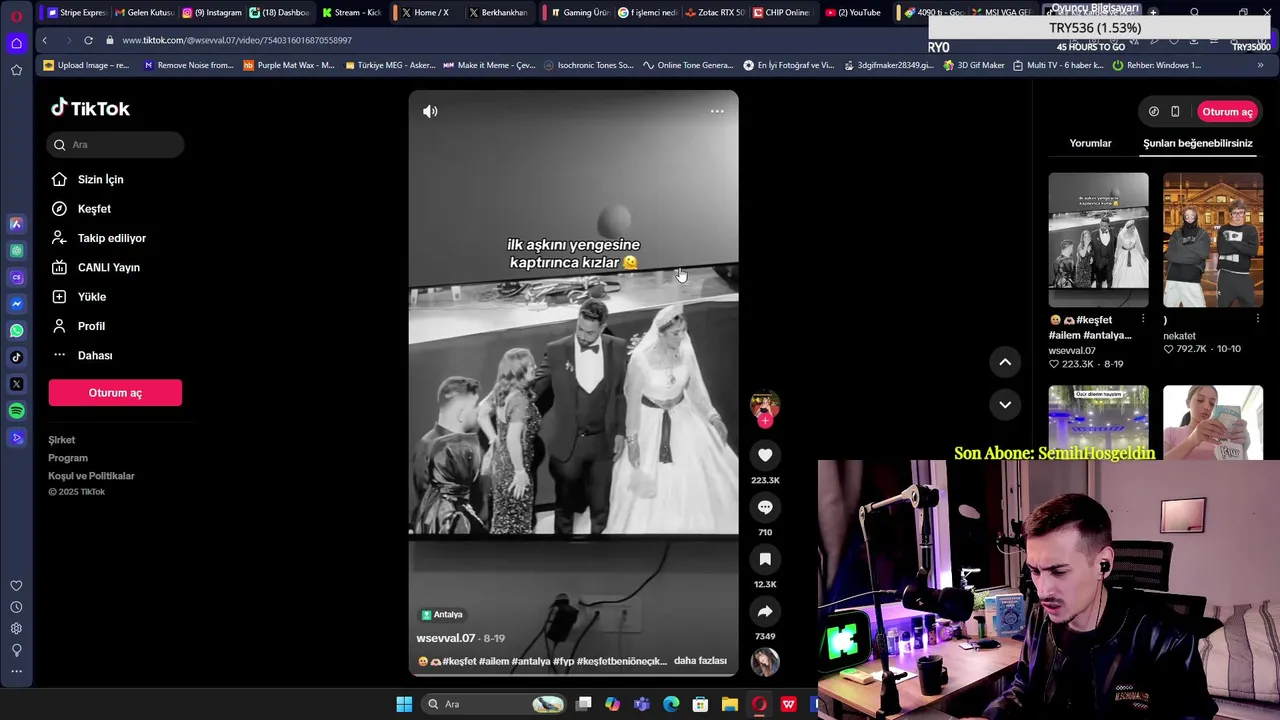Open wsevval.07 profile from video caption
The image size is (1280, 720).
(x=446, y=638)
